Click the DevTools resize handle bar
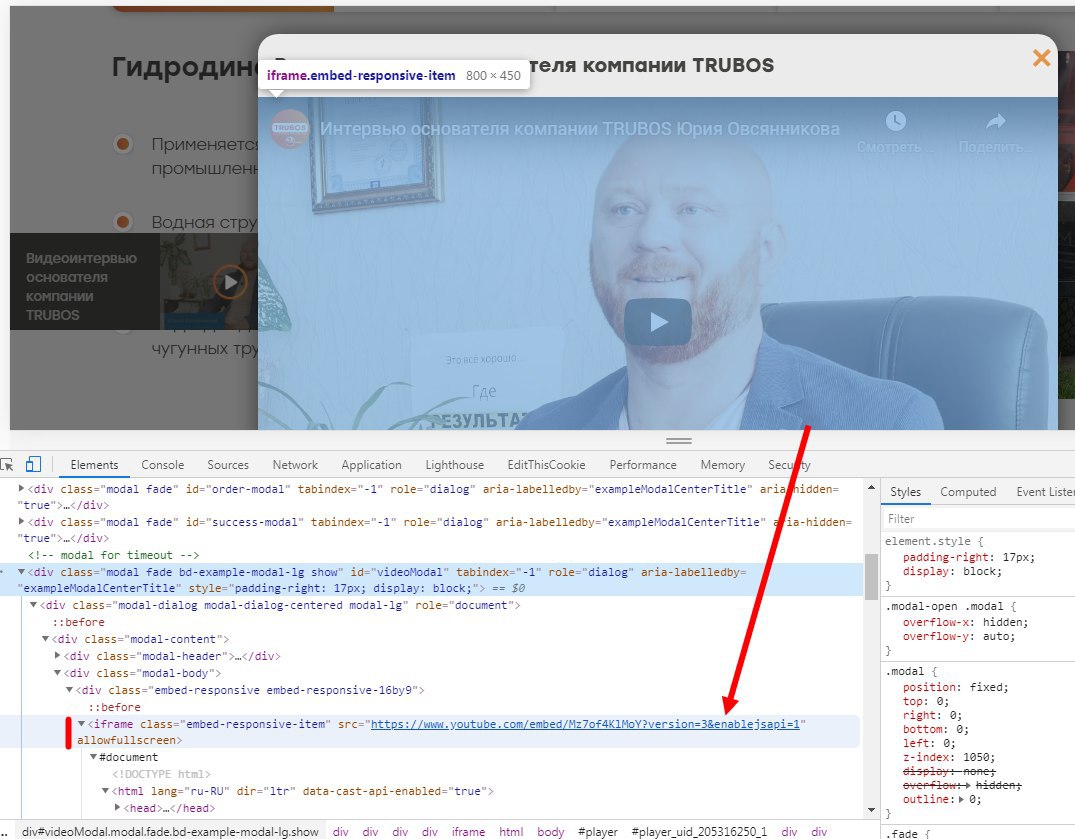Image resolution: width=1075 pixels, height=839 pixels. pyautogui.click(x=678, y=441)
